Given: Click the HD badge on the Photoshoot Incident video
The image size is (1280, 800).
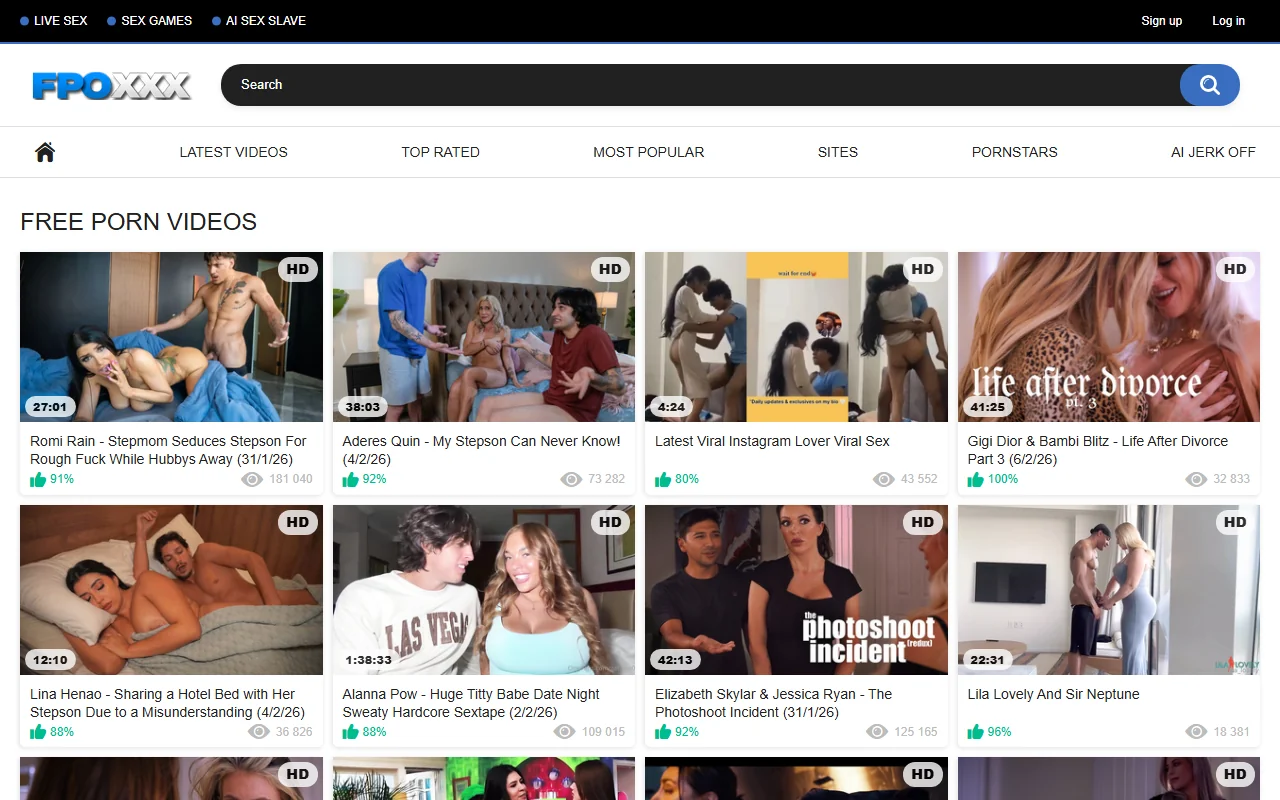Looking at the screenshot, I should pyautogui.click(x=922, y=521).
